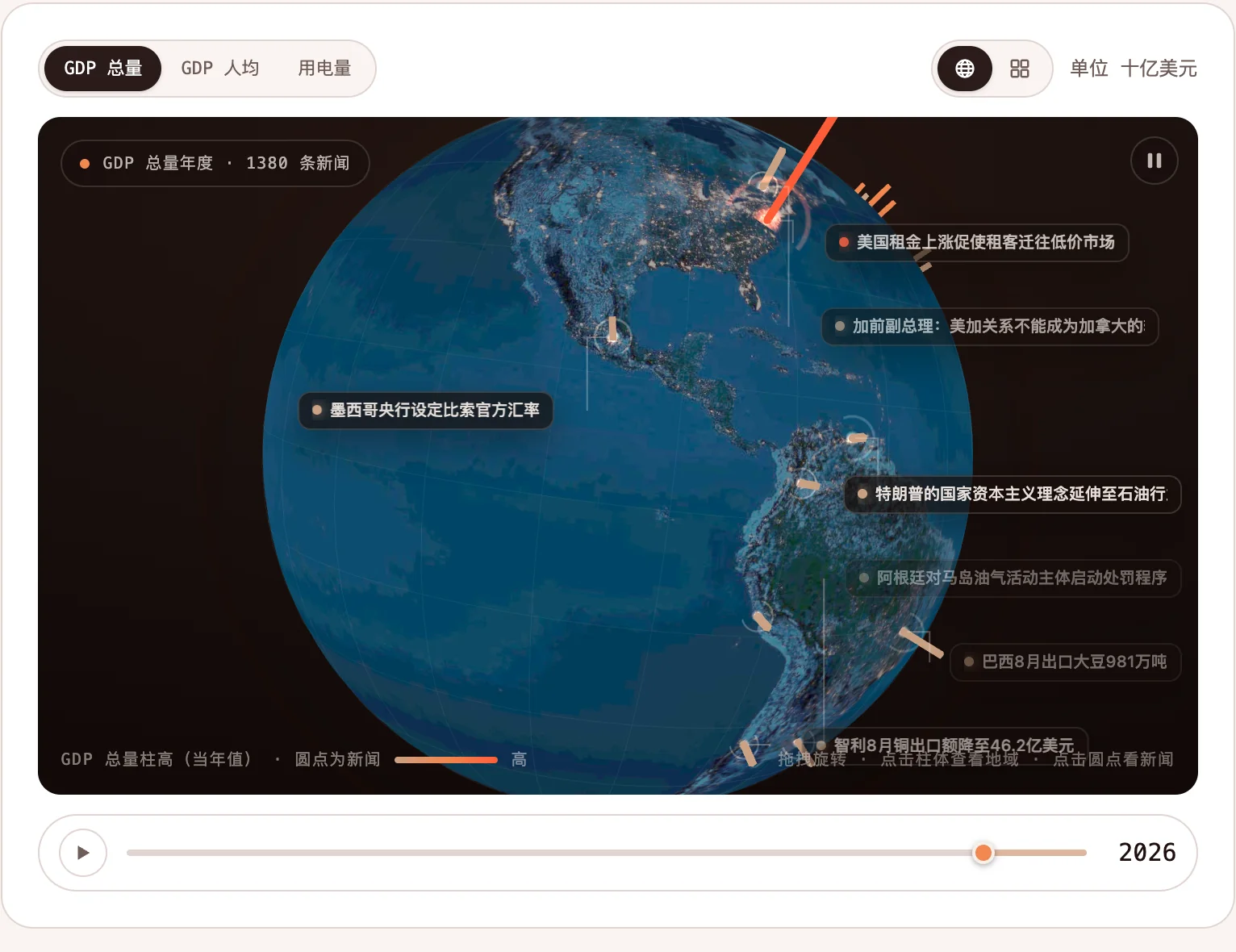Select the 用电量 tab
The width and height of the screenshot is (1236, 952).
[324, 69]
